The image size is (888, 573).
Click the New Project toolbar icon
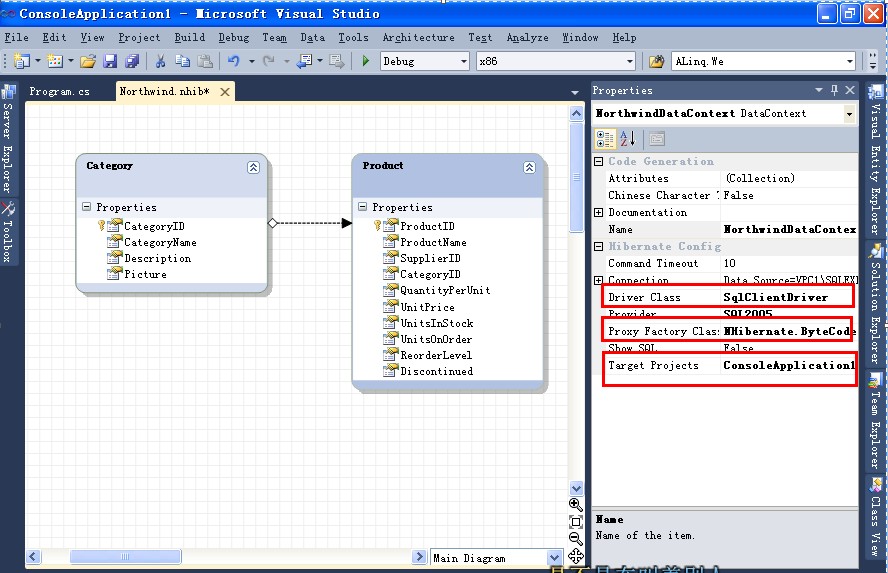[22, 61]
